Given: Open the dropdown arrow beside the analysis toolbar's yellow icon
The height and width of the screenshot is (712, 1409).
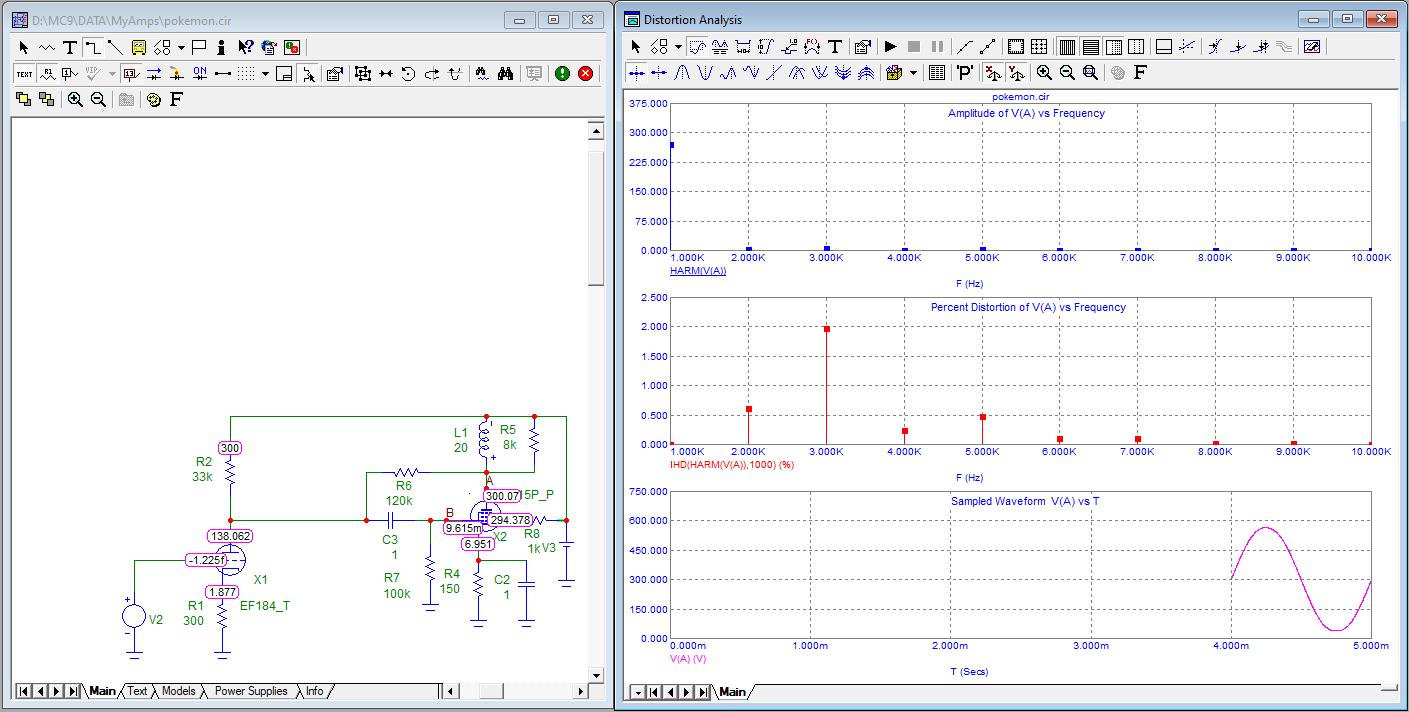Looking at the screenshot, I should tap(913, 72).
